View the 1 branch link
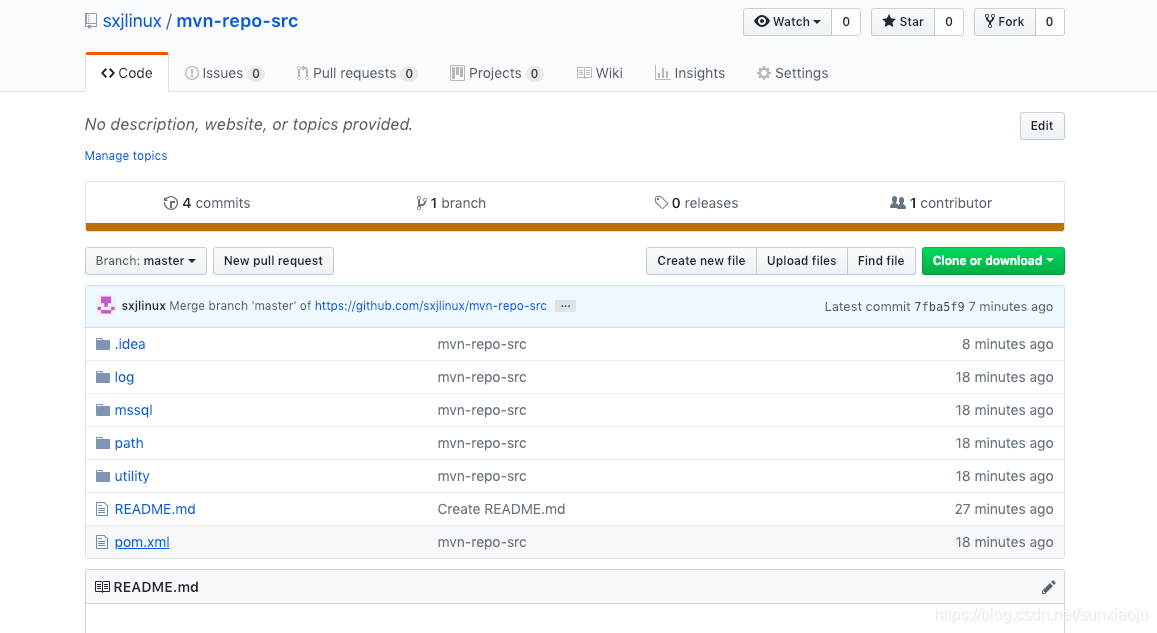The height and width of the screenshot is (633, 1157). tap(451, 203)
